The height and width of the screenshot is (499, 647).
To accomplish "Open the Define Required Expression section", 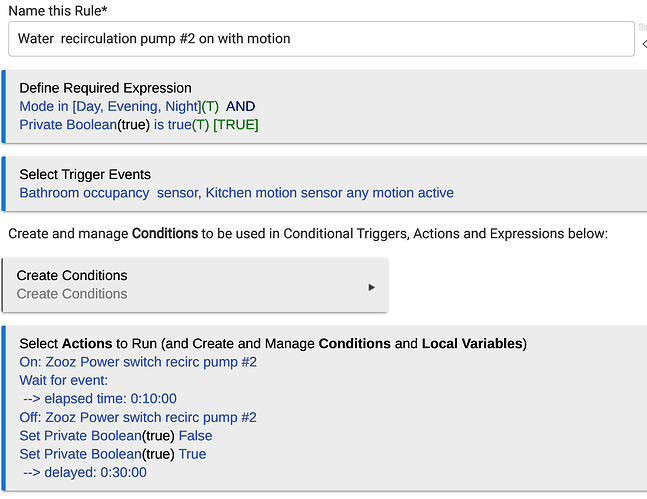I will point(105,88).
